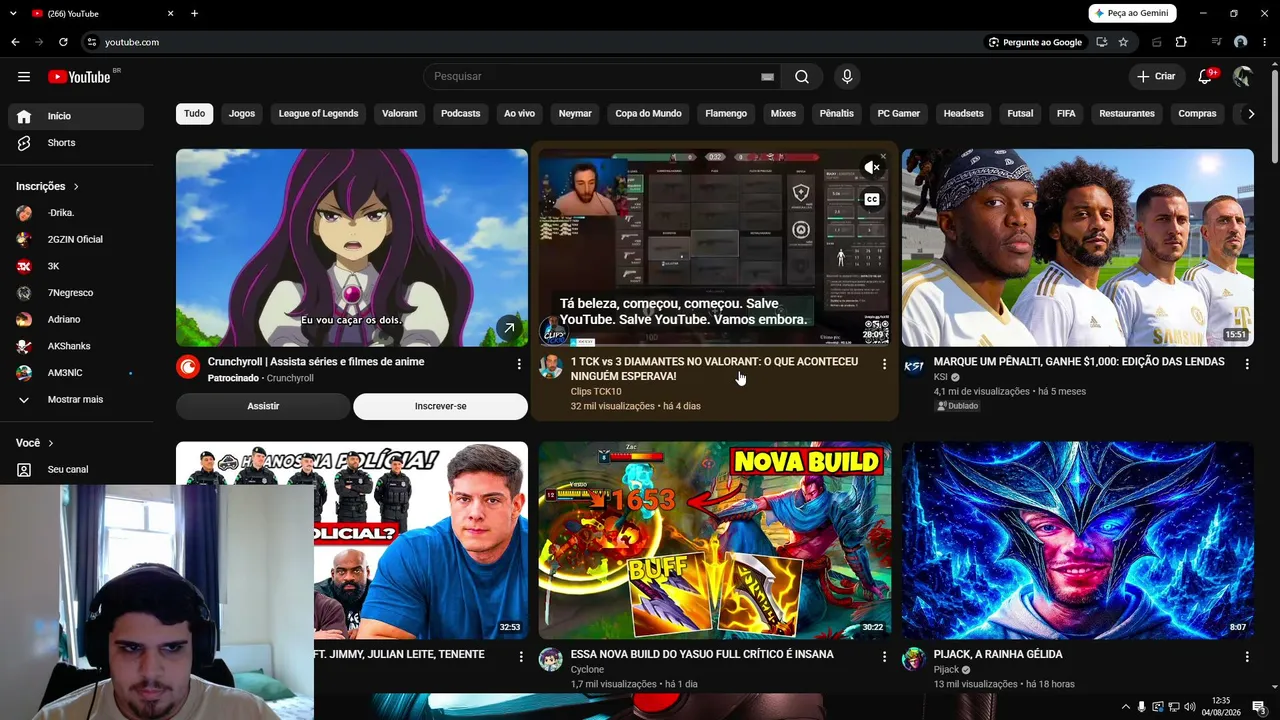Expand Mostrar mais in subscriptions
The height and width of the screenshot is (720, 1280).
click(x=76, y=400)
